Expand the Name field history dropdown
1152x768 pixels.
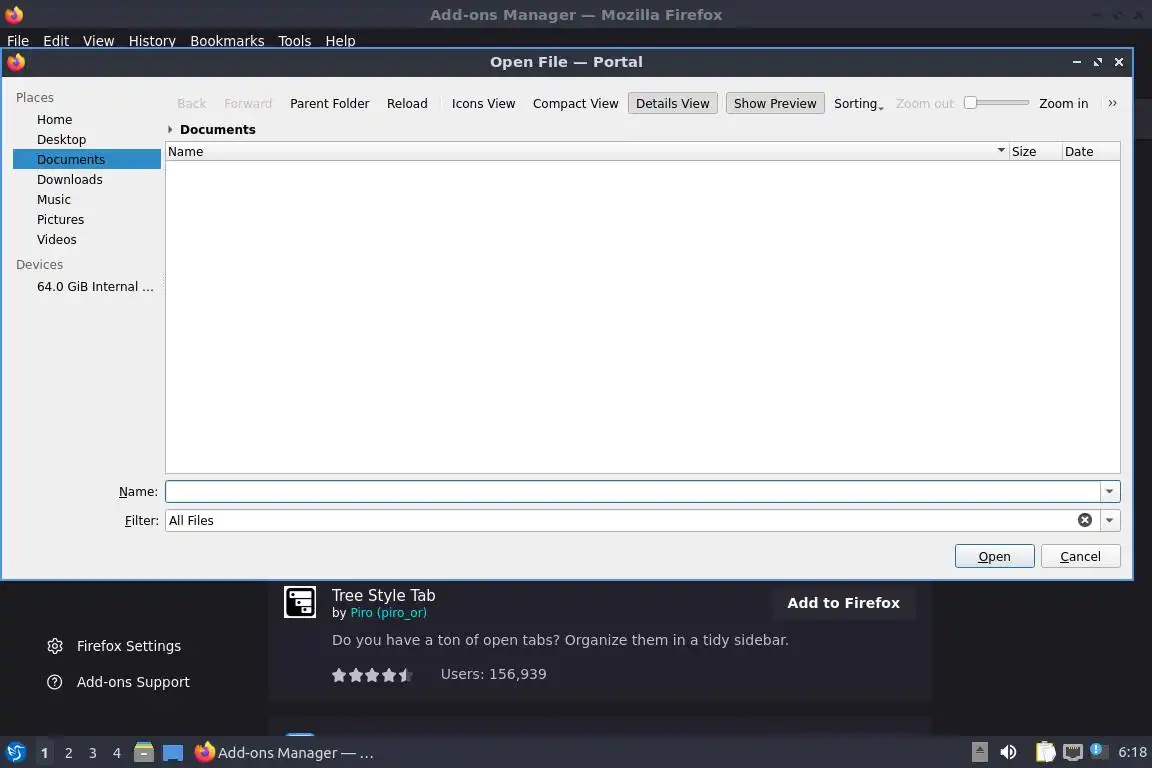(1109, 492)
